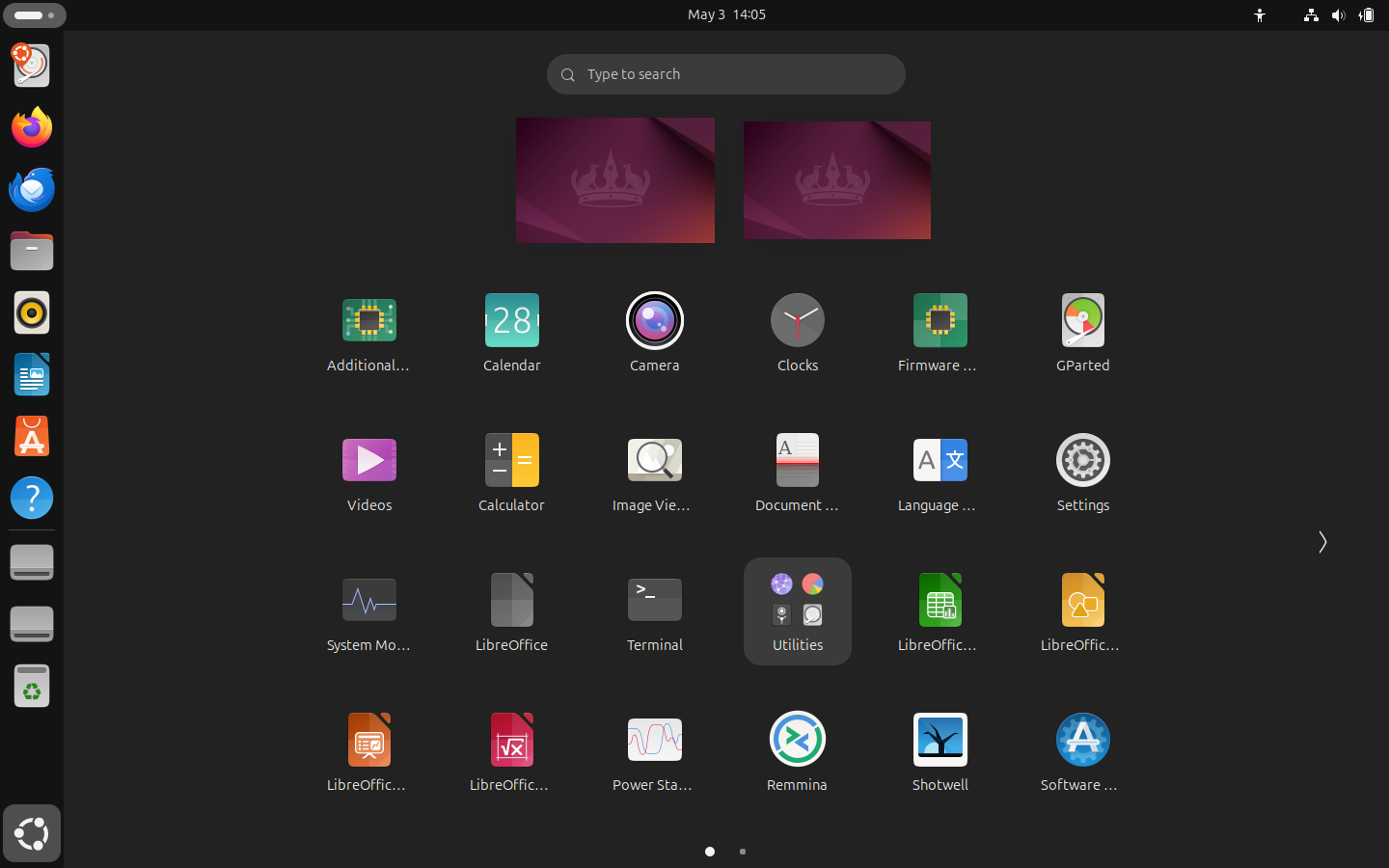Viewport: 1389px width, 868px height.
Task: Switch to the smaller workspace thumbnail
Action: coord(837,180)
